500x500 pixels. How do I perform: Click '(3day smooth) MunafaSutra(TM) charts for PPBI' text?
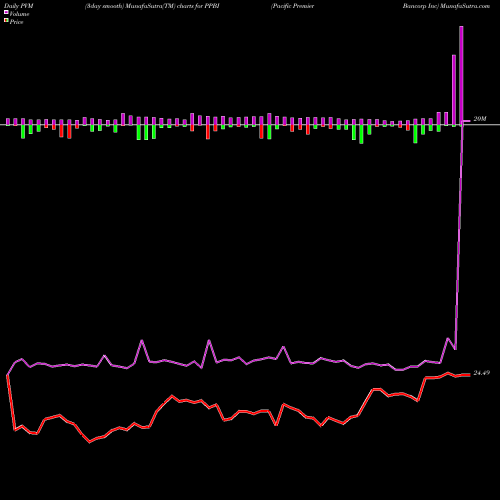[152, 6]
